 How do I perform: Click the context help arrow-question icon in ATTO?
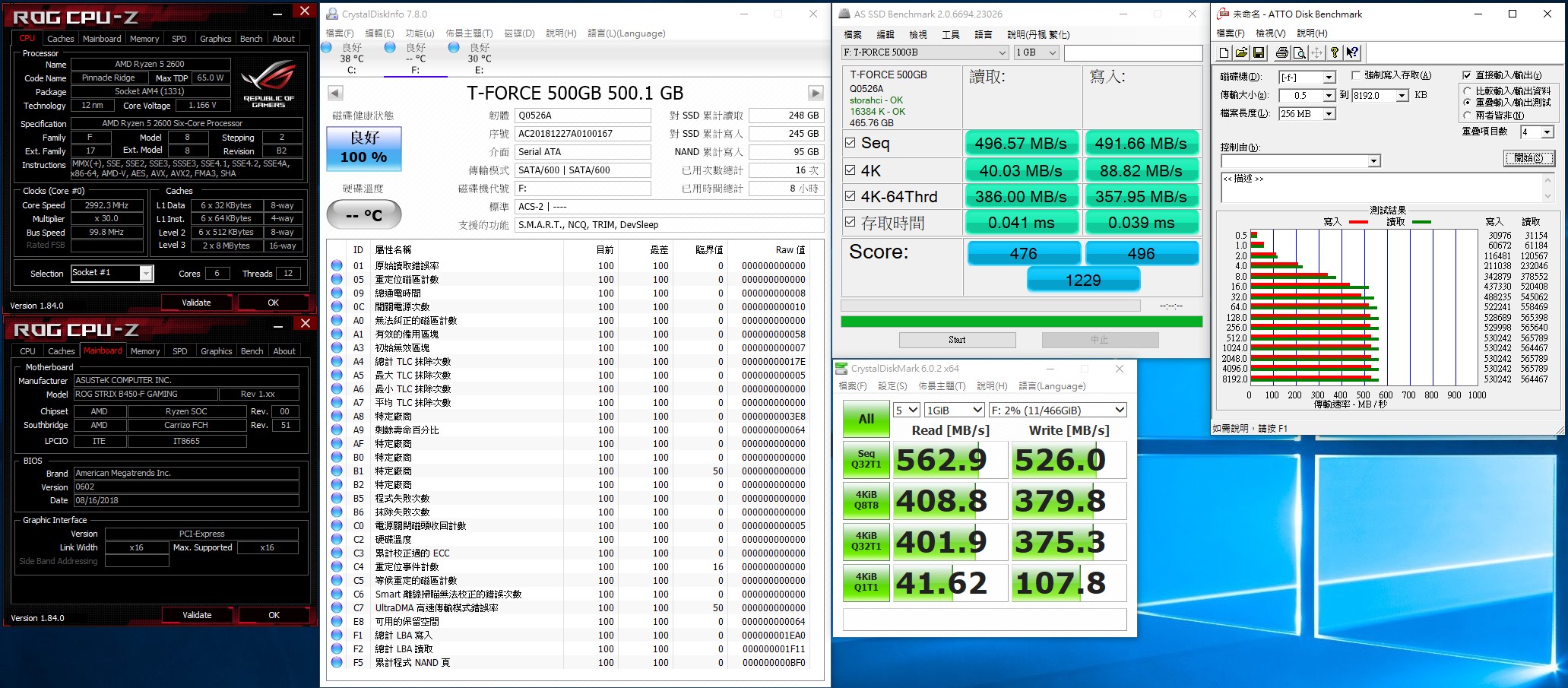(x=1352, y=52)
